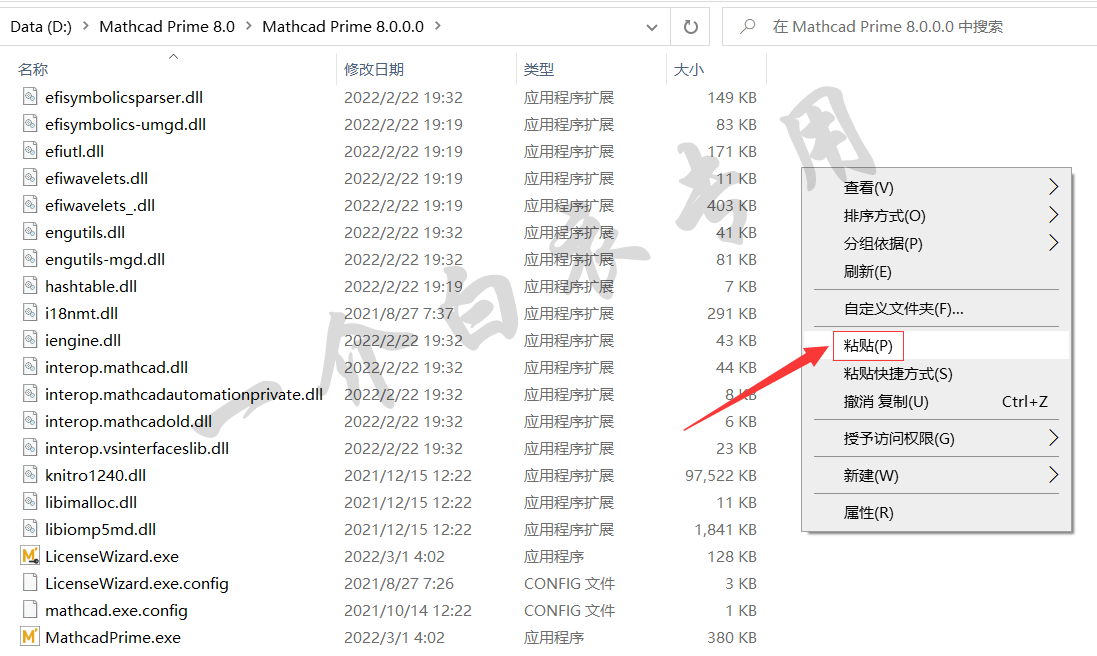
Task: Select file name MathcadPrime.exe
Action: (113, 637)
